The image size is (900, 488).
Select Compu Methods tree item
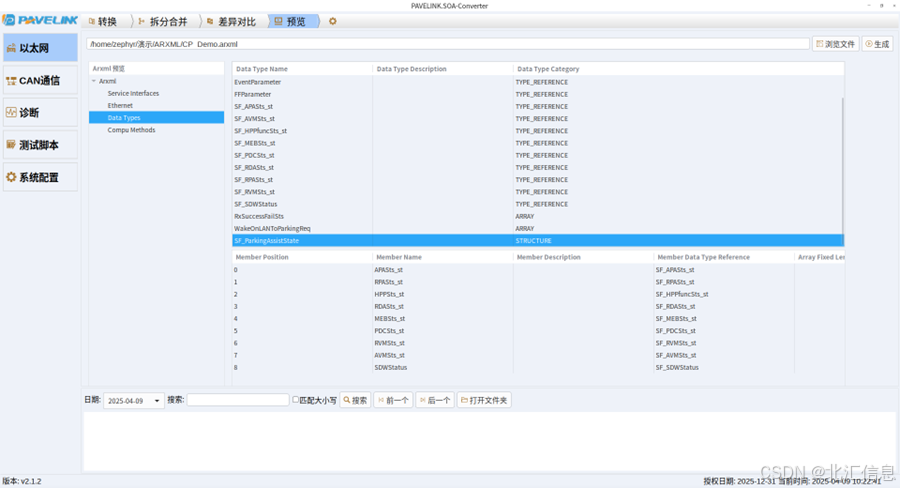pyautogui.click(x=131, y=130)
